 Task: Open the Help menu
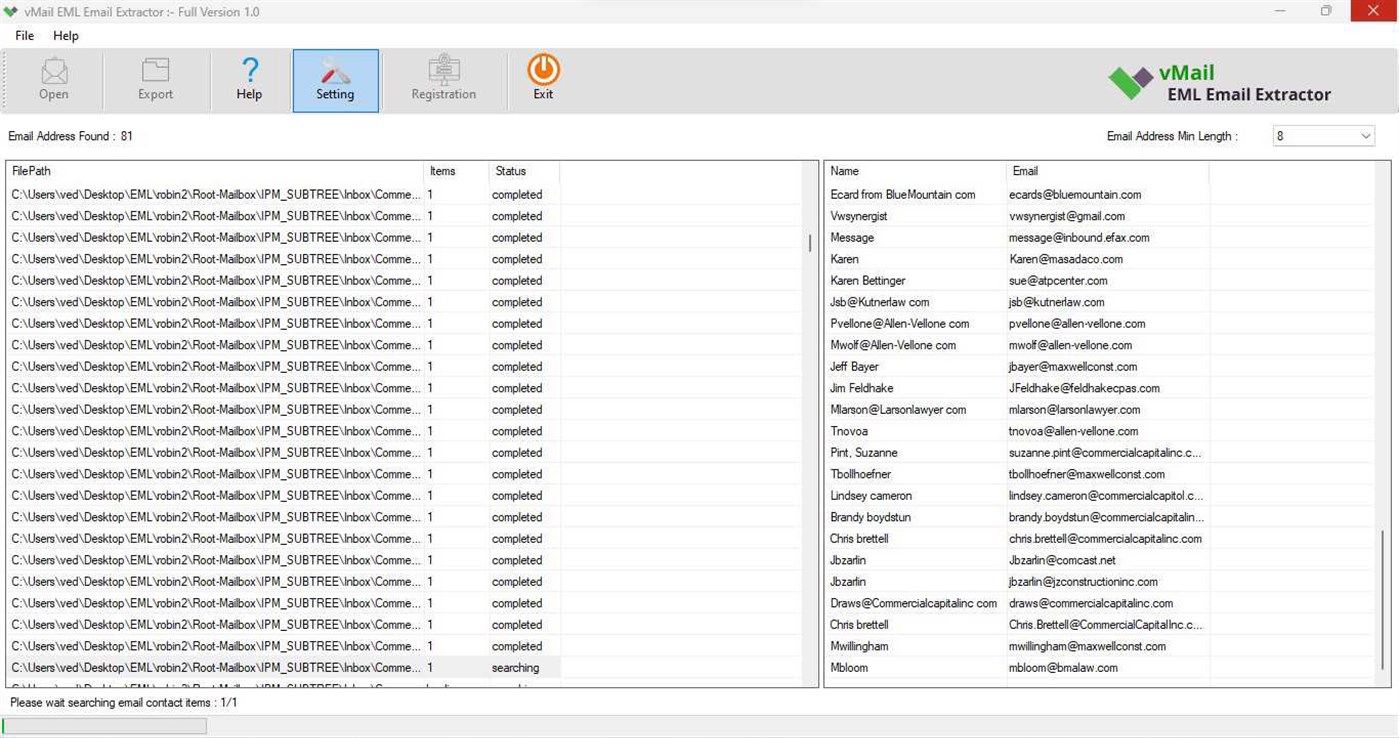(x=65, y=35)
